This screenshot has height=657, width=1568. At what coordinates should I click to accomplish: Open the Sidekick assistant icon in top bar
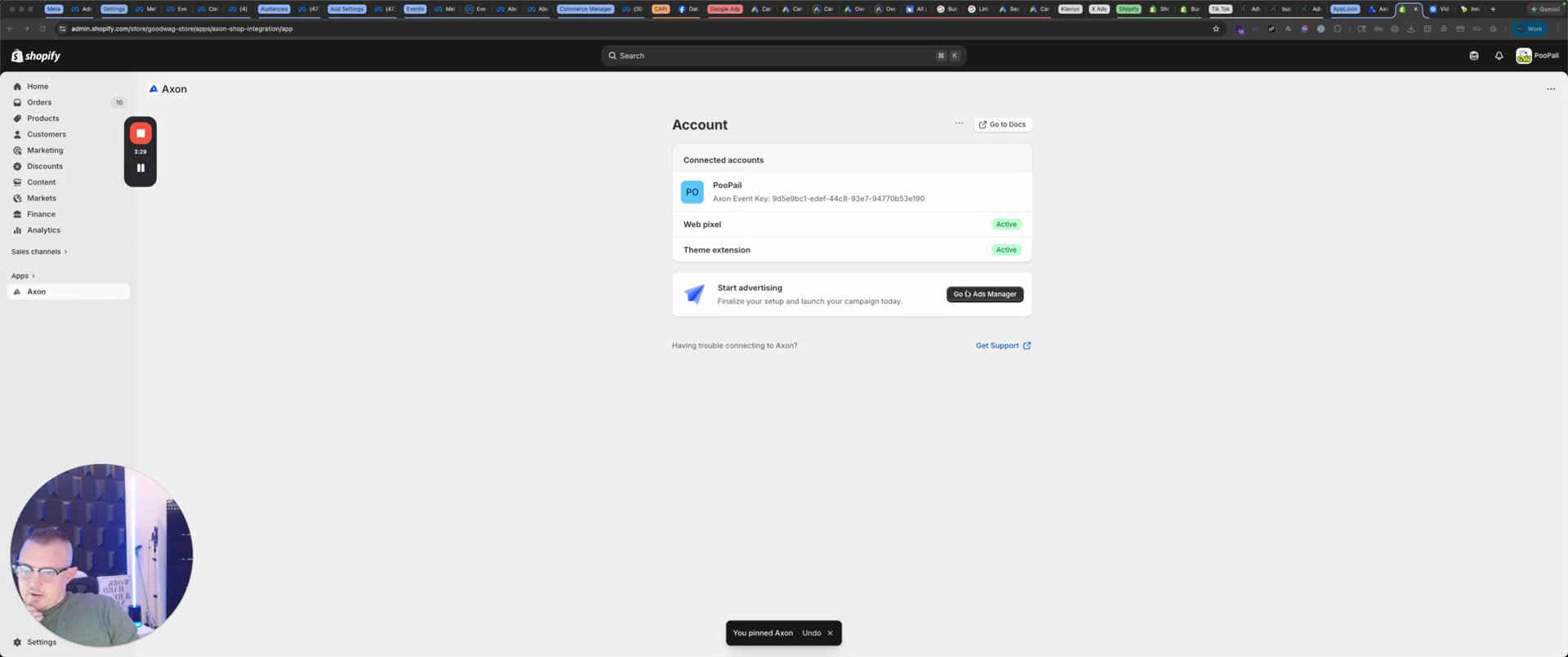pos(1473,56)
